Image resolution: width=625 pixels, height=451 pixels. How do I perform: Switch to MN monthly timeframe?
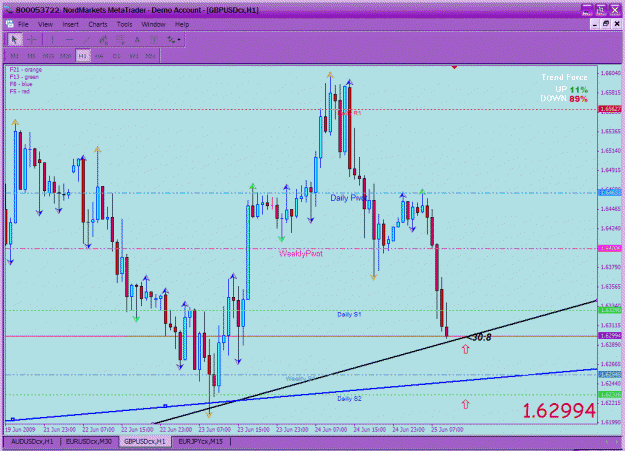[150, 56]
